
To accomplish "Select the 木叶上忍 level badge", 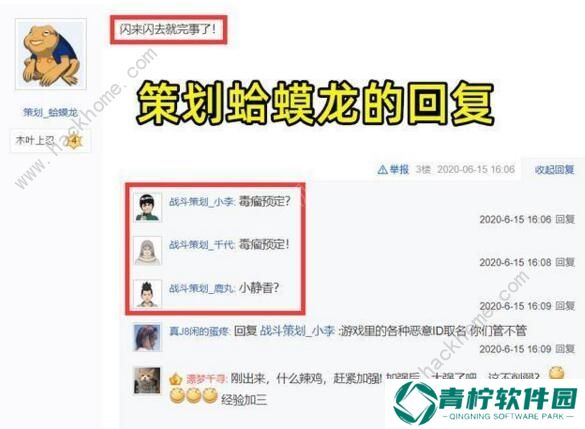I will tap(50, 141).
